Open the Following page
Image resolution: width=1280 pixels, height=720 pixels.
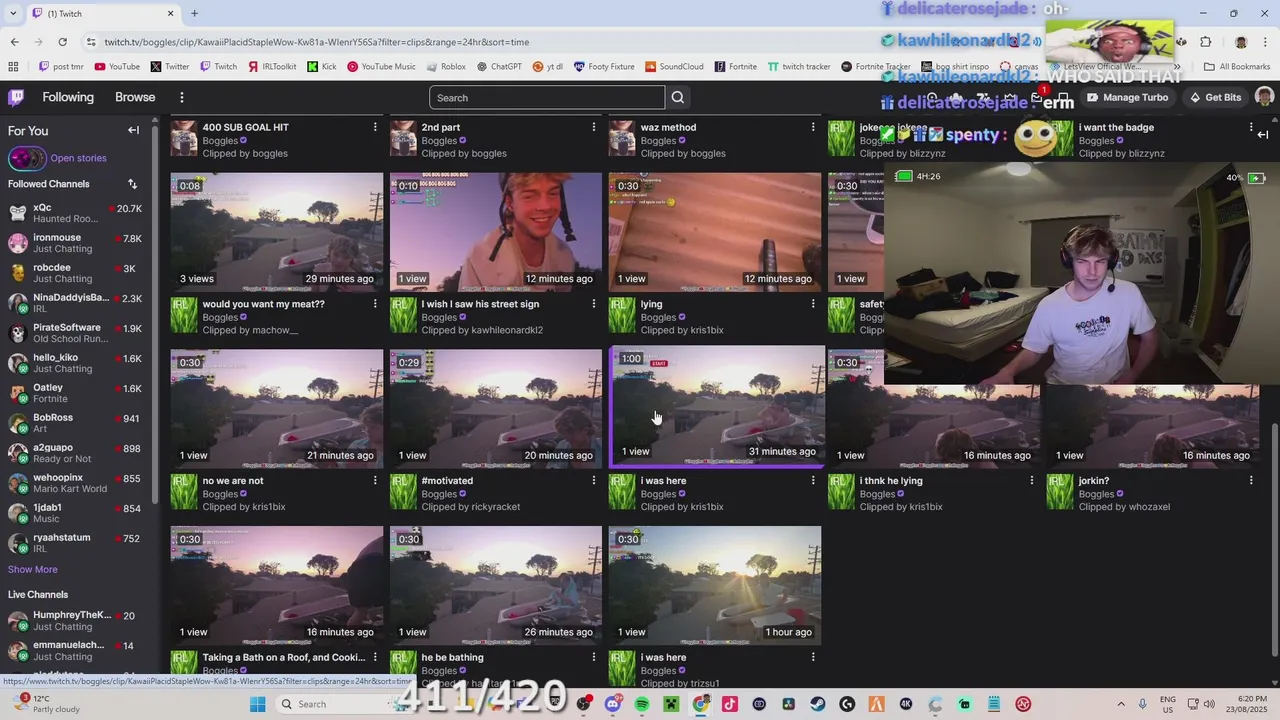68,97
